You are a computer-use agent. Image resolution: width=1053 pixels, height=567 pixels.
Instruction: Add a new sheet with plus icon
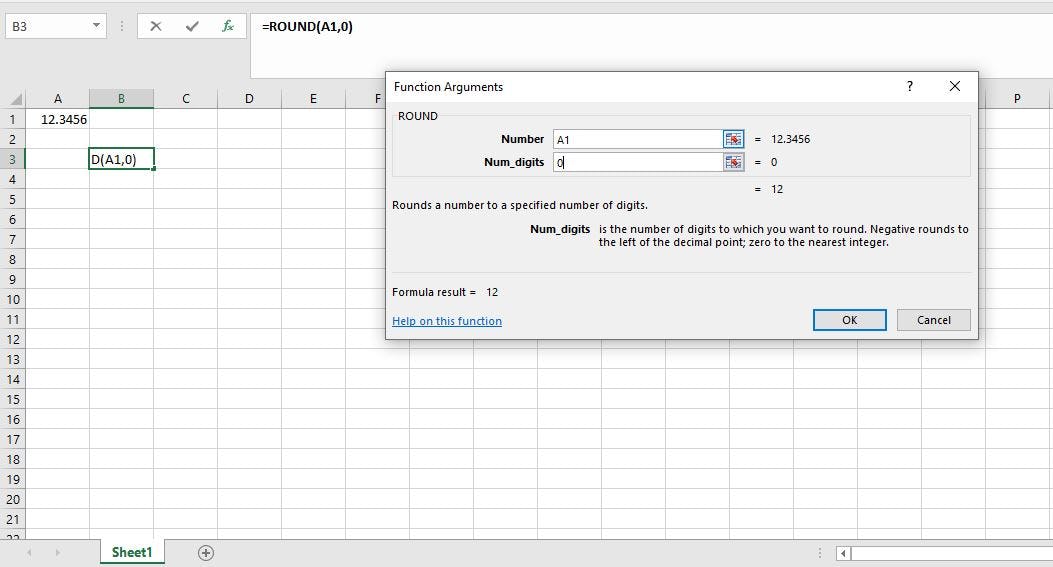(x=206, y=553)
